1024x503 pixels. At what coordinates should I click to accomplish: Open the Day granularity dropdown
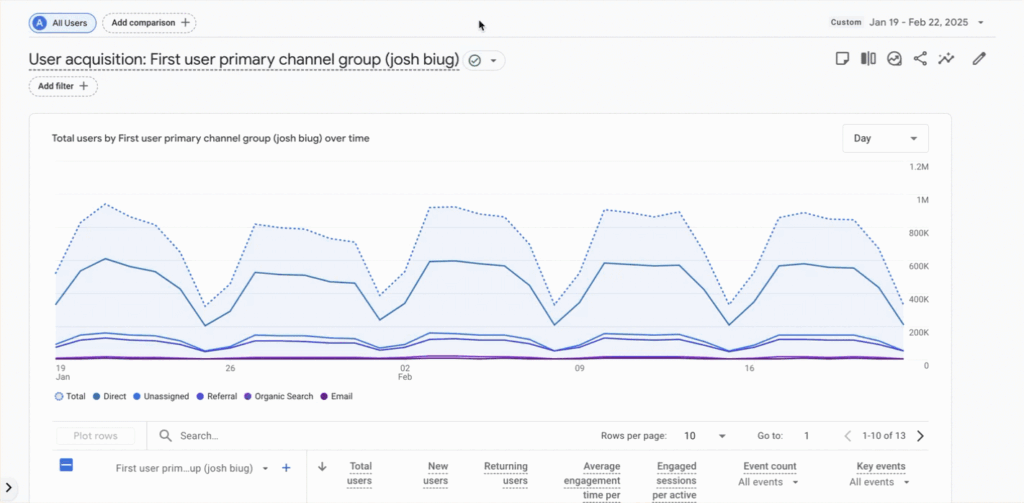tap(885, 139)
